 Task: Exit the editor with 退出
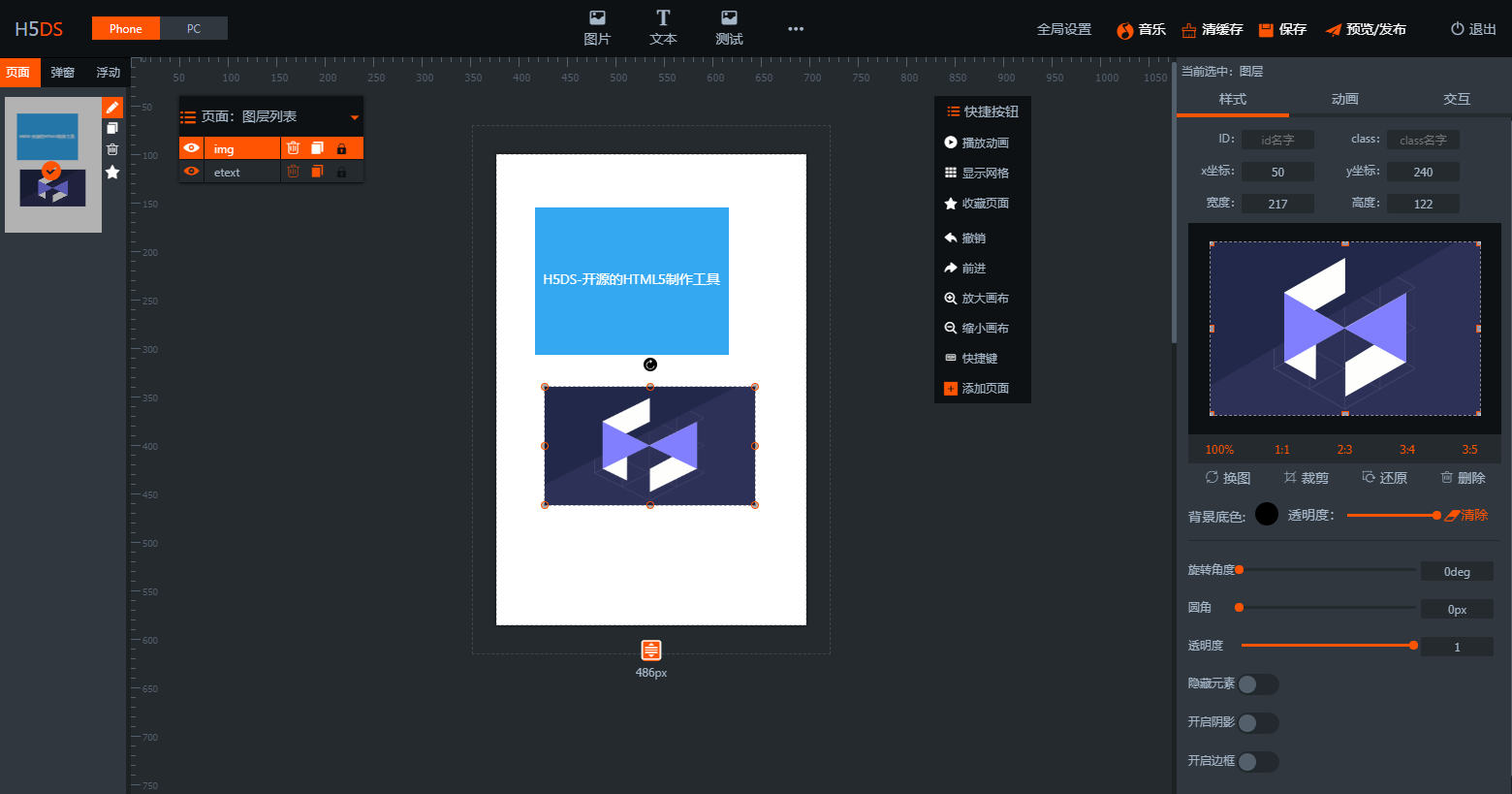point(1473,29)
